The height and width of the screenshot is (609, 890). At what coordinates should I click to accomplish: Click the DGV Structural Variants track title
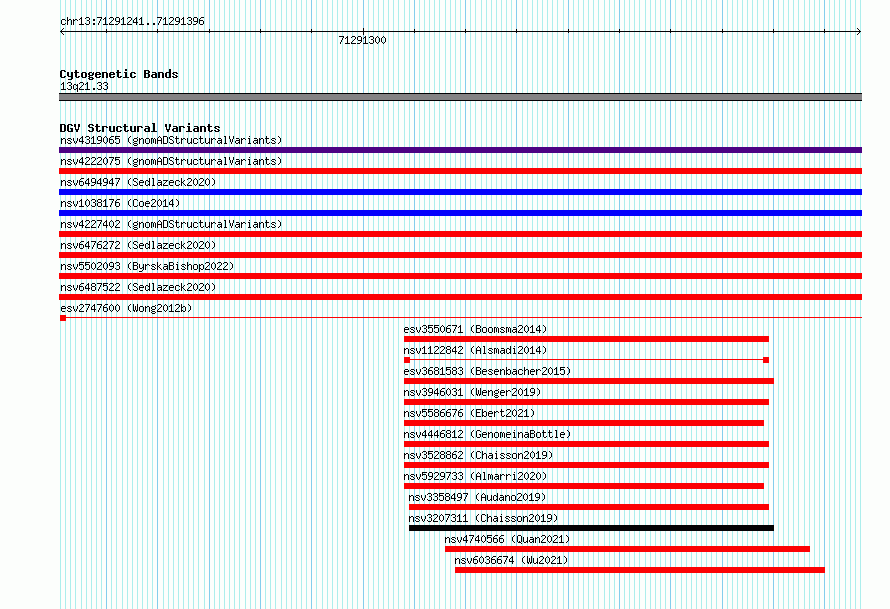coord(140,128)
